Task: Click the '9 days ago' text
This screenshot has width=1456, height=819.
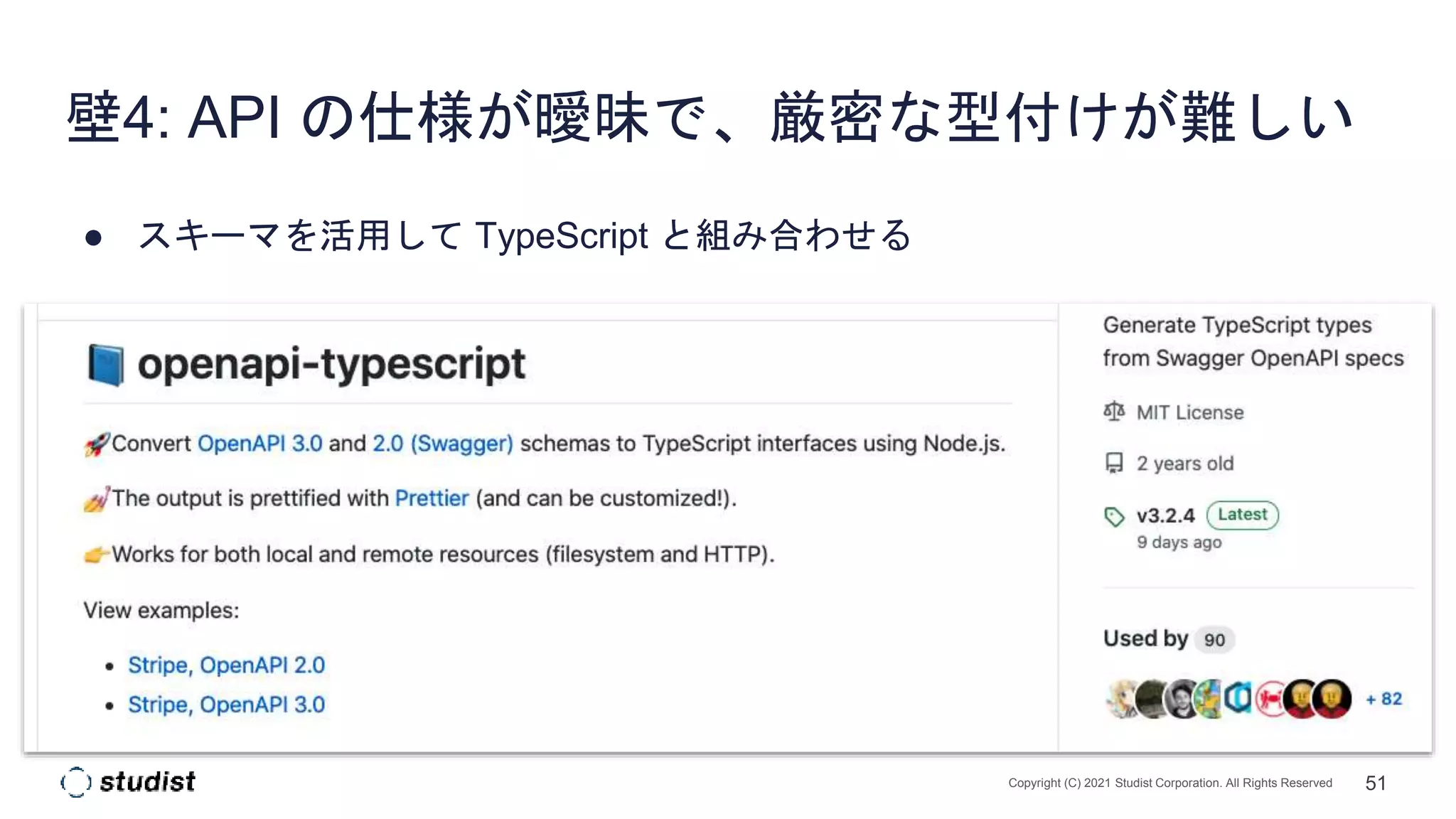Action: [x=1179, y=542]
